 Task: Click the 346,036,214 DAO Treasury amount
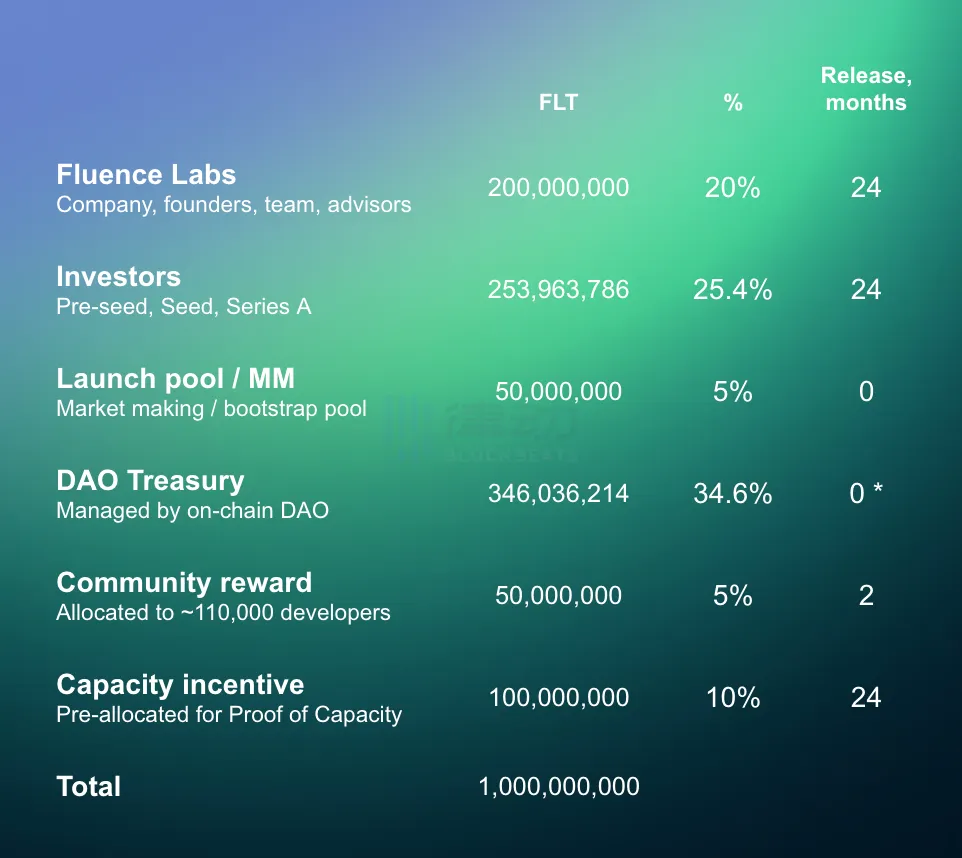pos(558,493)
